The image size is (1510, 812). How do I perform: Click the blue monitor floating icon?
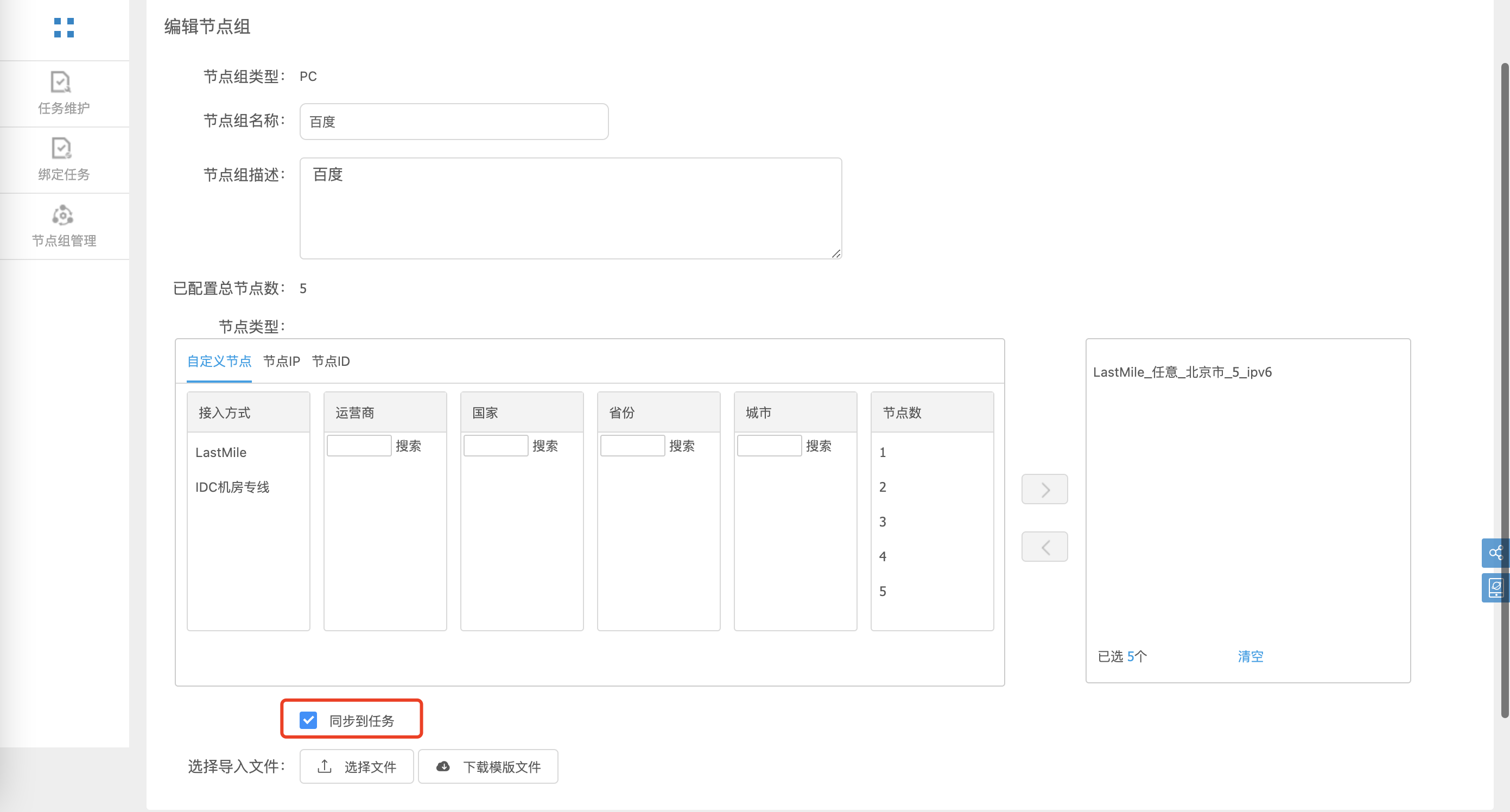tap(1495, 587)
